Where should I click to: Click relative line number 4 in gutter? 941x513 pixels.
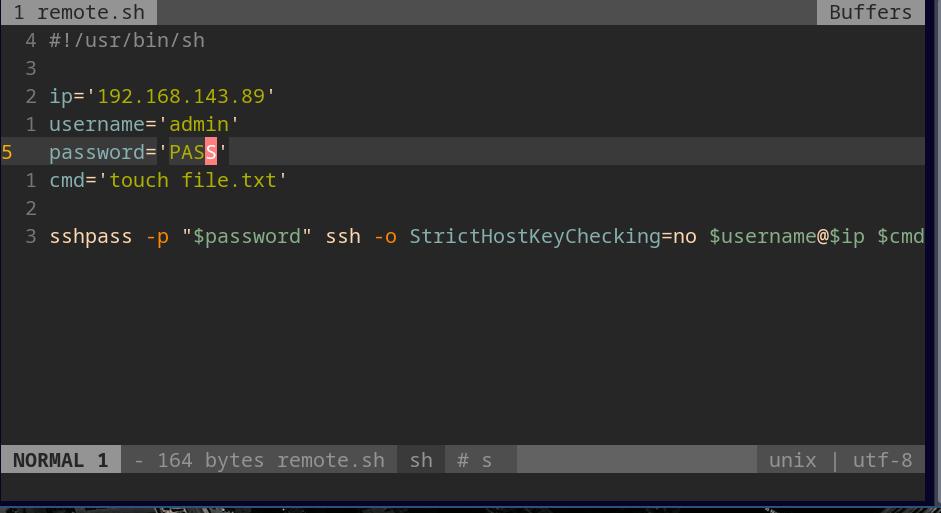pyautogui.click(x=31, y=40)
